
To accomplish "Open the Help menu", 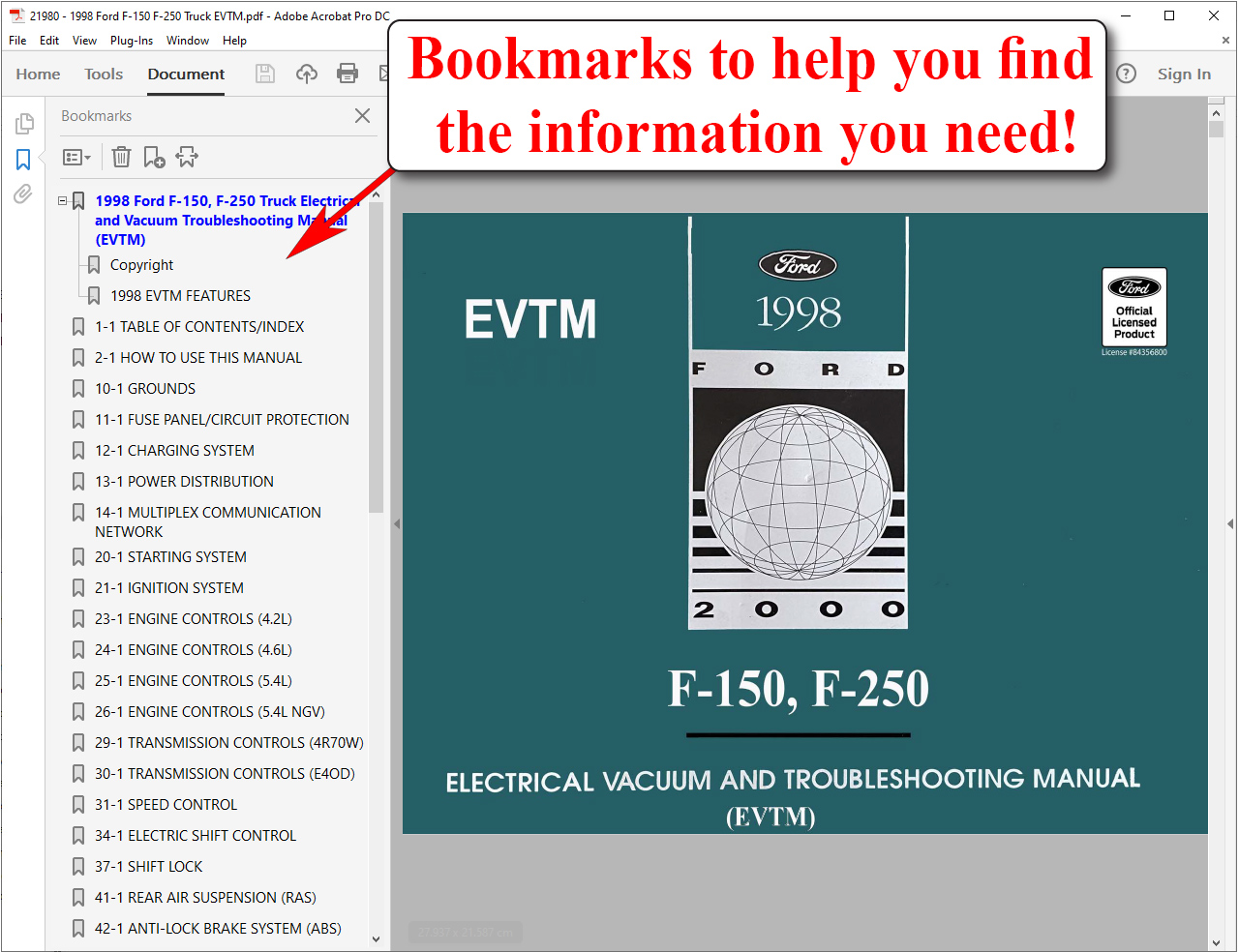I will (234, 41).
